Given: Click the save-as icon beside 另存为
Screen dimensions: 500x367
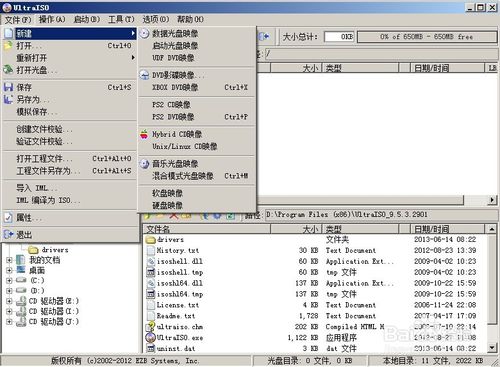Looking at the screenshot, I should click(x=8, y=99).
